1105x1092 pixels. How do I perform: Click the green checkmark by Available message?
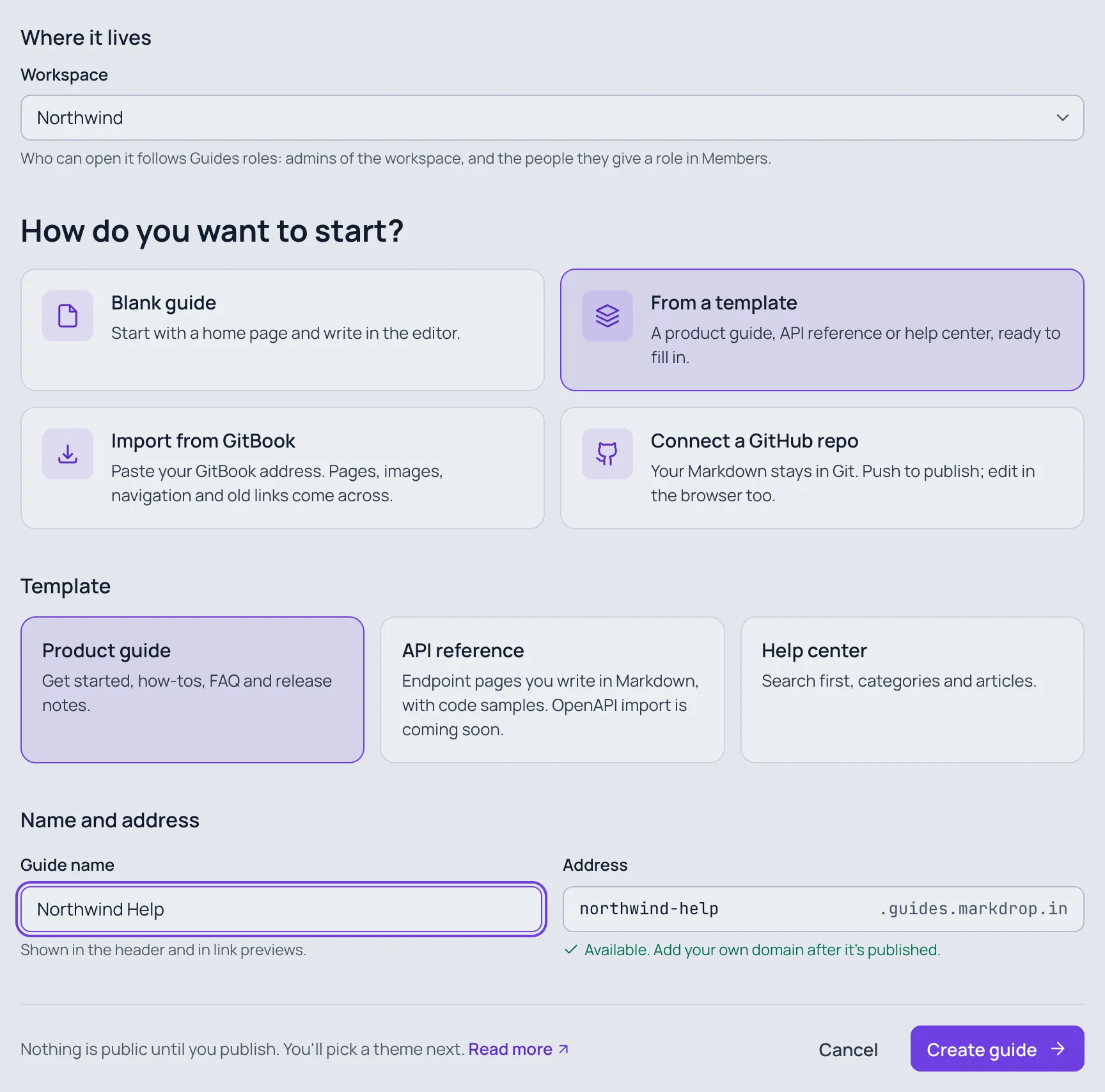571,949
